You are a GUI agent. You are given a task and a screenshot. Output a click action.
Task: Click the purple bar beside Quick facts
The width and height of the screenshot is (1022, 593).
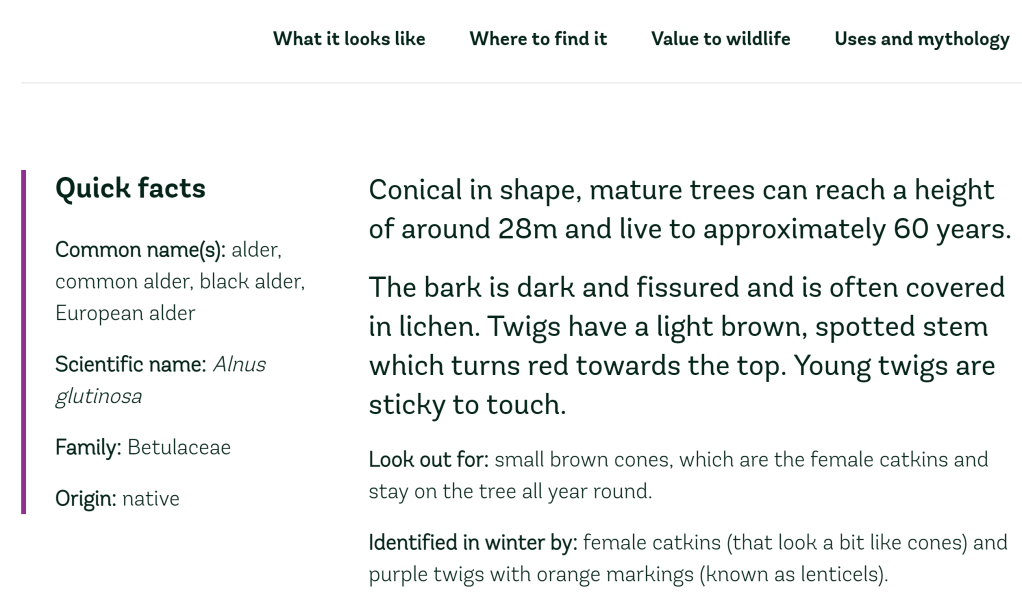24,342
